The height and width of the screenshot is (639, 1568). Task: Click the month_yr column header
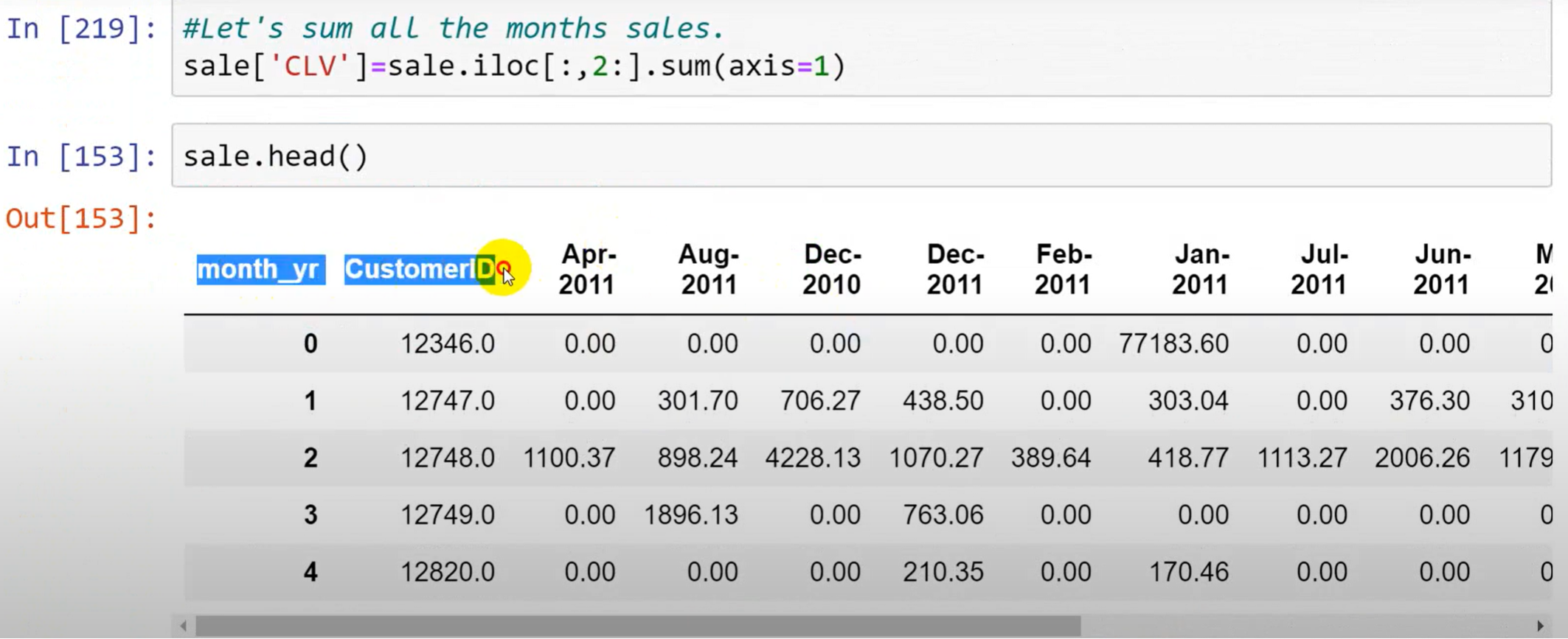260,269
